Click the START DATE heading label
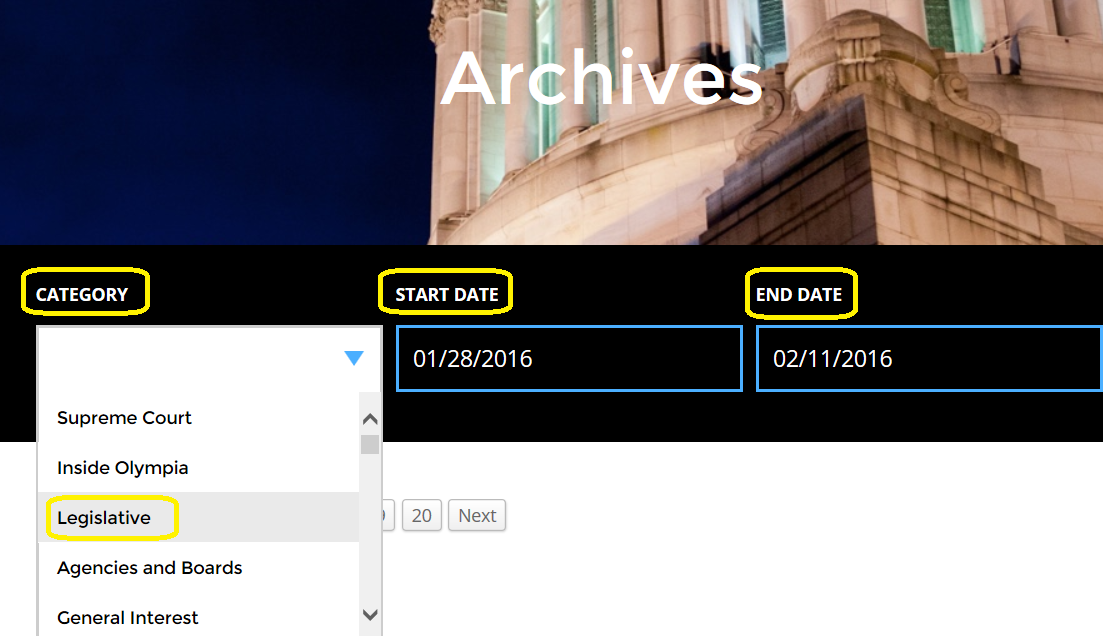The height and width of the screenshot is (636, 1103). pyautogui.click(x=444, y=293)
